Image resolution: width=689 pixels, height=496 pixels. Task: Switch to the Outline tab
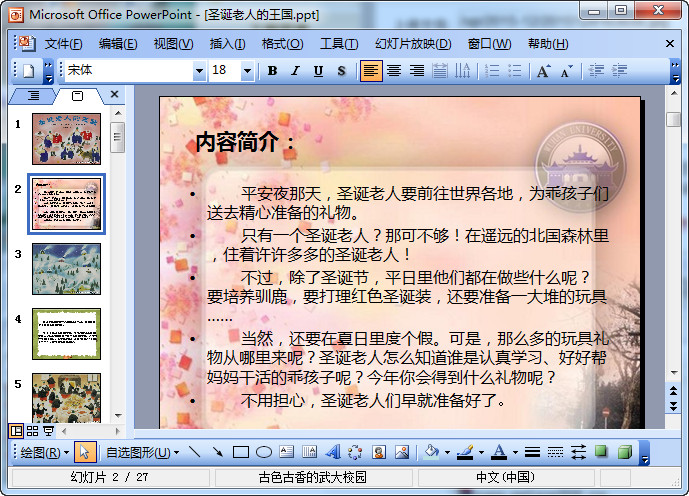[x=33, y=96]
